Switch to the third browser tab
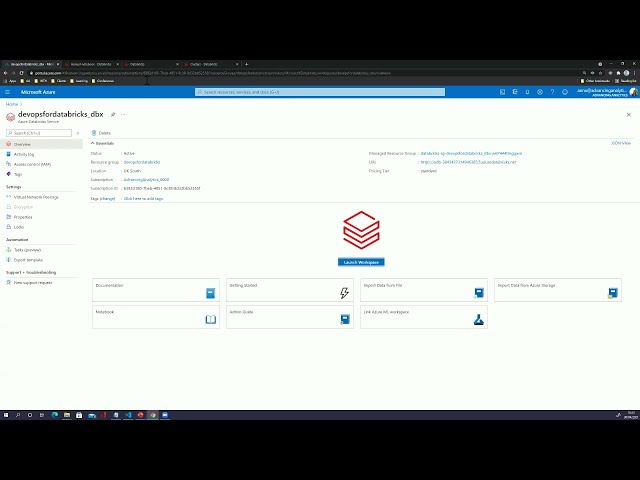This screenshot has height=480, width=640. pyautogui.click(x=151, y=64)
